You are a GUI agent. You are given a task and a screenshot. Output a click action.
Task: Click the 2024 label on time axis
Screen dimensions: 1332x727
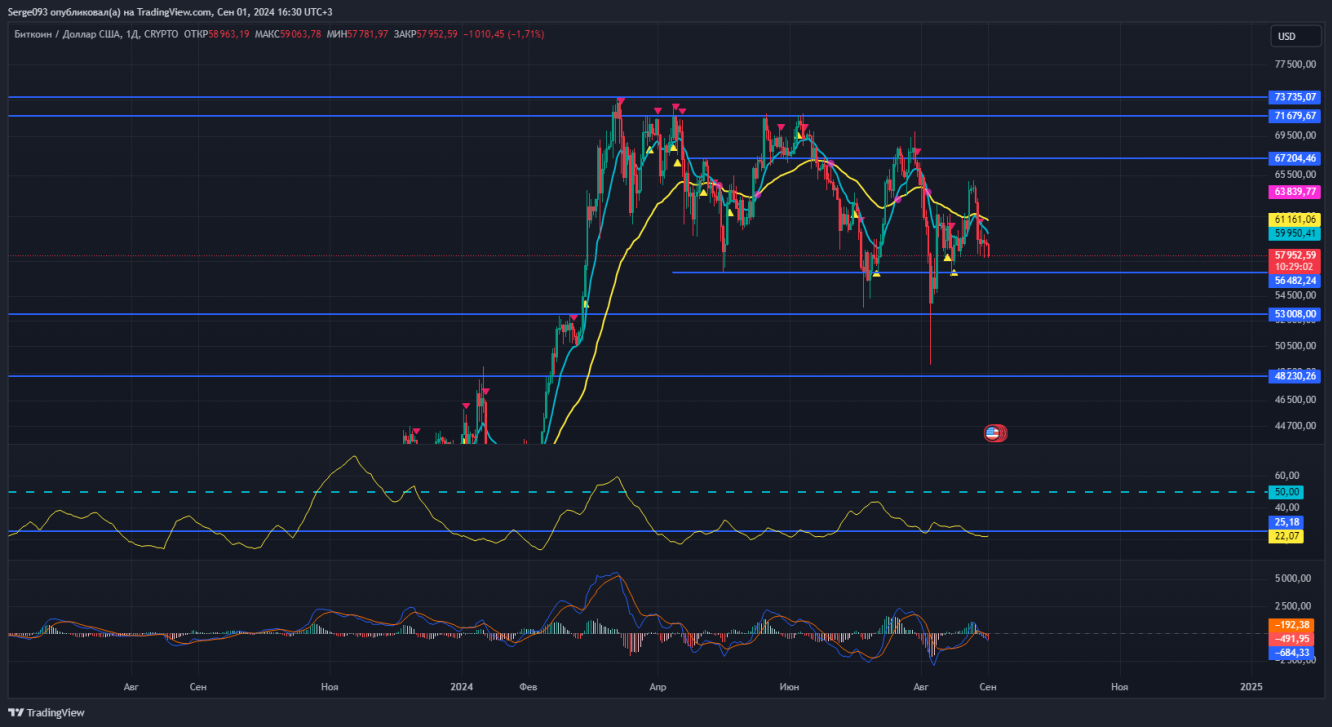[461, 687]
